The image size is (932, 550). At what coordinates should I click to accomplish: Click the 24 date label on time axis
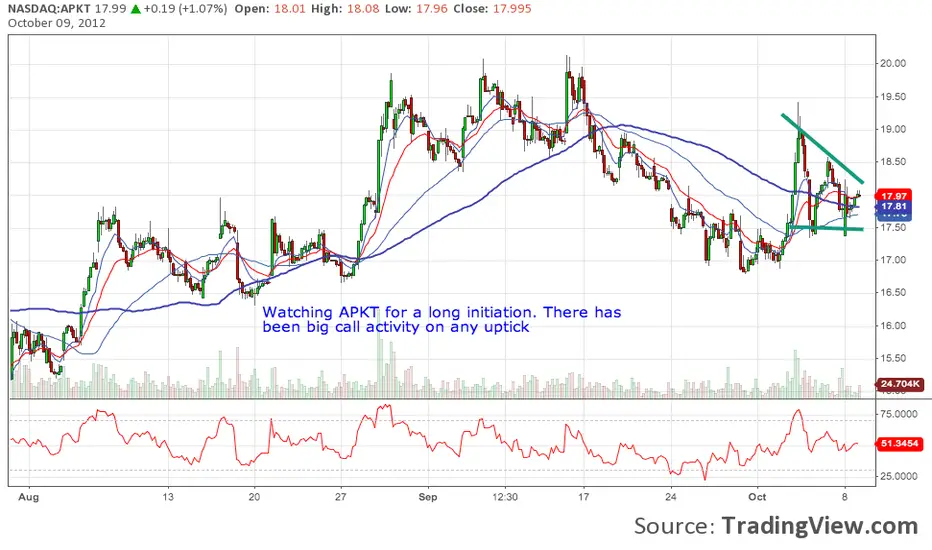click(670, 497)
